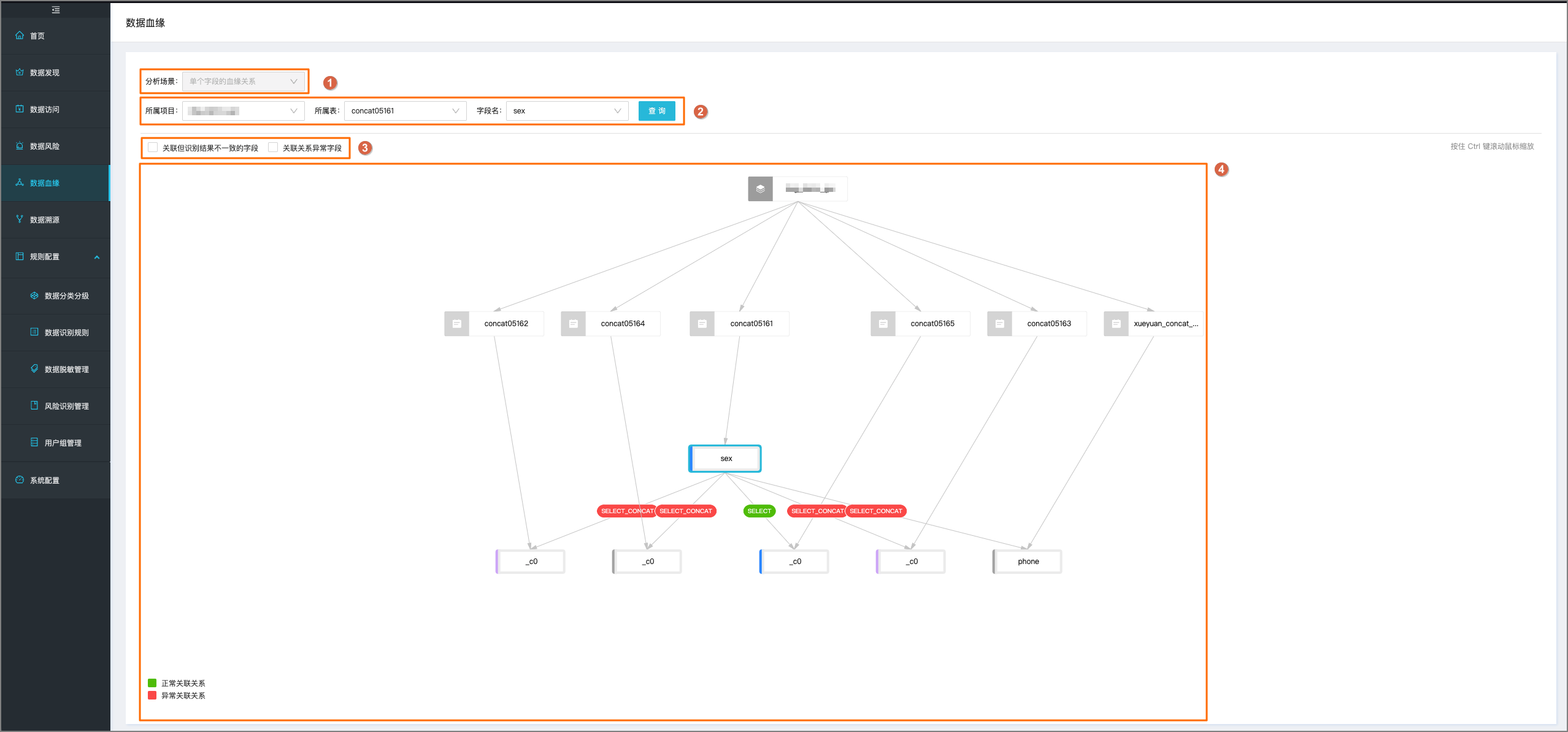The height and width of the screenshot is (732, 1568).
Task: Click the 数据访问 sidebar icon
Action: click(x=20, y=109)
